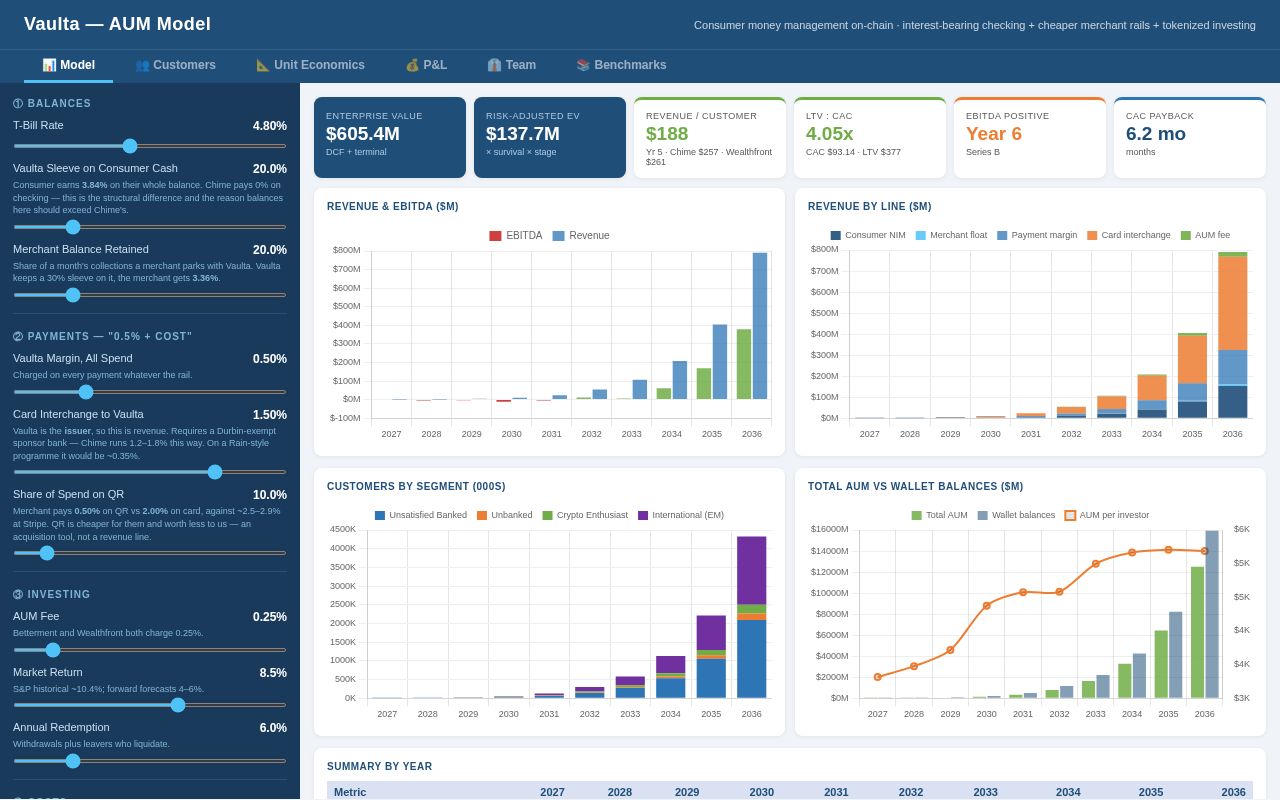Screen dimensions: 1280x800
Task: Toggle the Unsatisfied Banked segment legend
Action: (x=421, y=516)
